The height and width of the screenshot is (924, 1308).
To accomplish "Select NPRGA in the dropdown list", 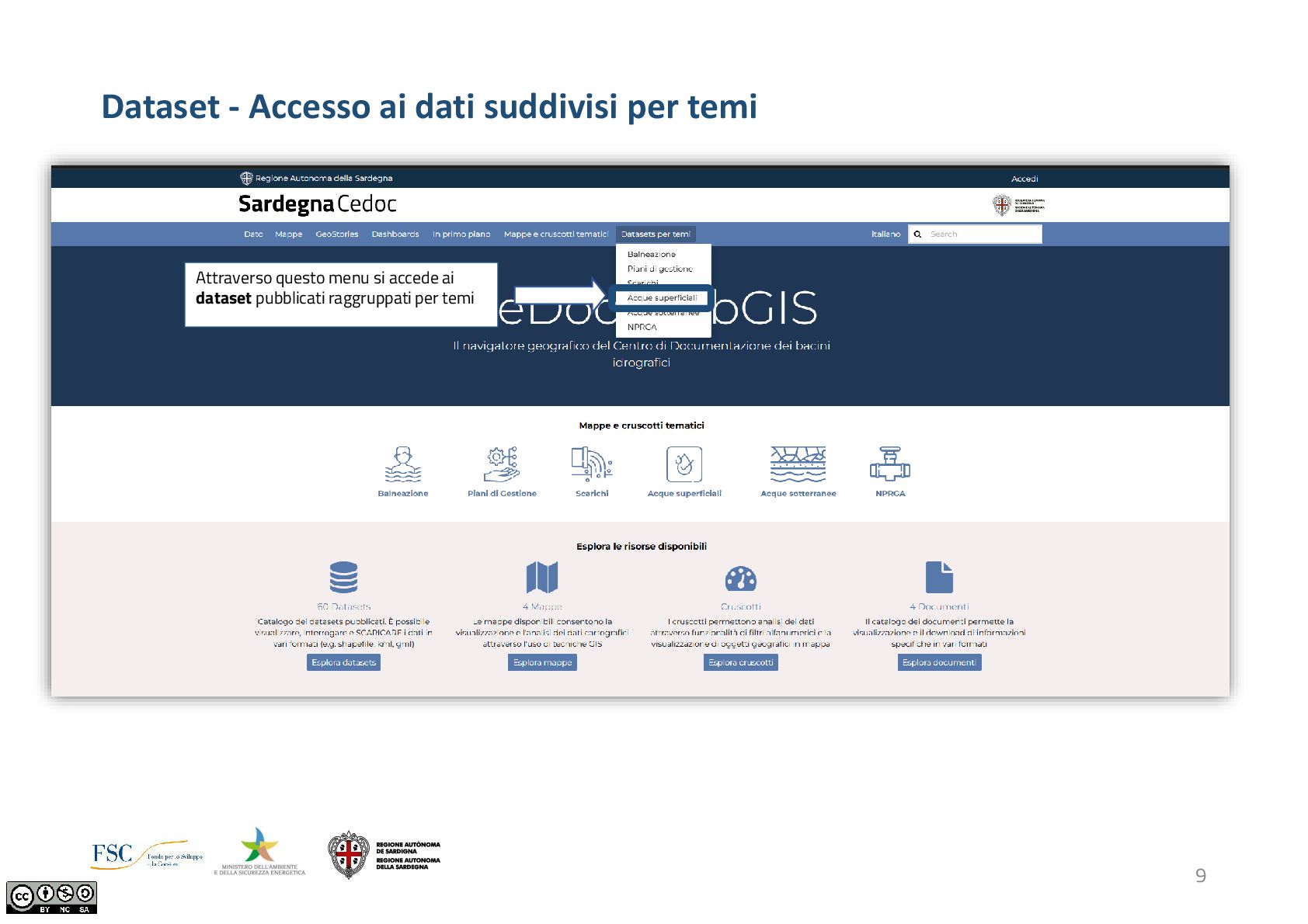I will pyautogui.click(x=642, y=327).
